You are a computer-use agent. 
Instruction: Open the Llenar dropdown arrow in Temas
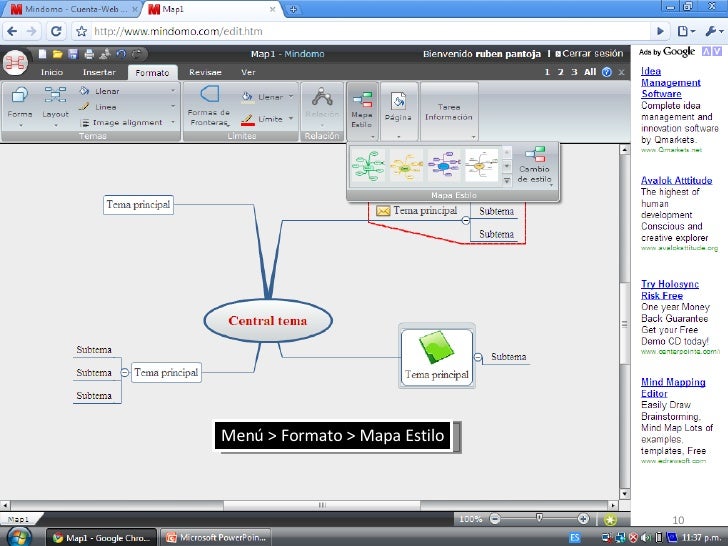tap(173, 91)
